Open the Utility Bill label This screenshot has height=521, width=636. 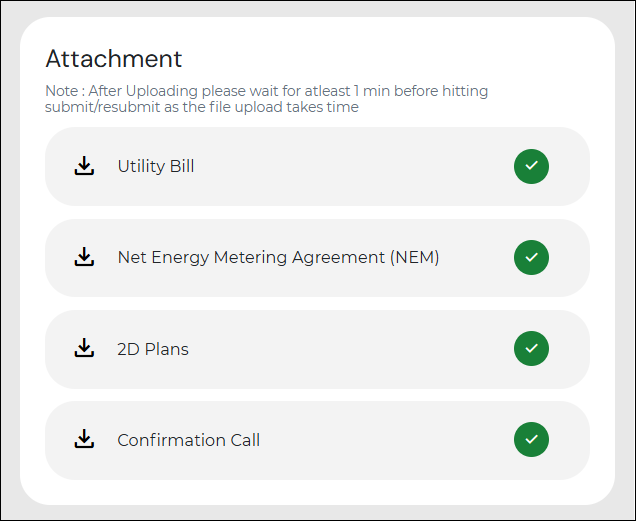tap(156, 166)
